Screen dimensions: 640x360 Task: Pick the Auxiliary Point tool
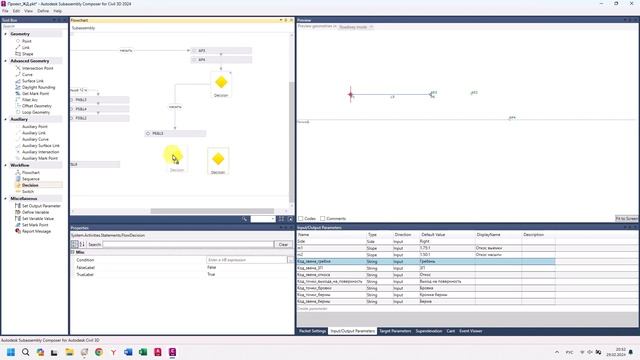click(x=35, y=127)
